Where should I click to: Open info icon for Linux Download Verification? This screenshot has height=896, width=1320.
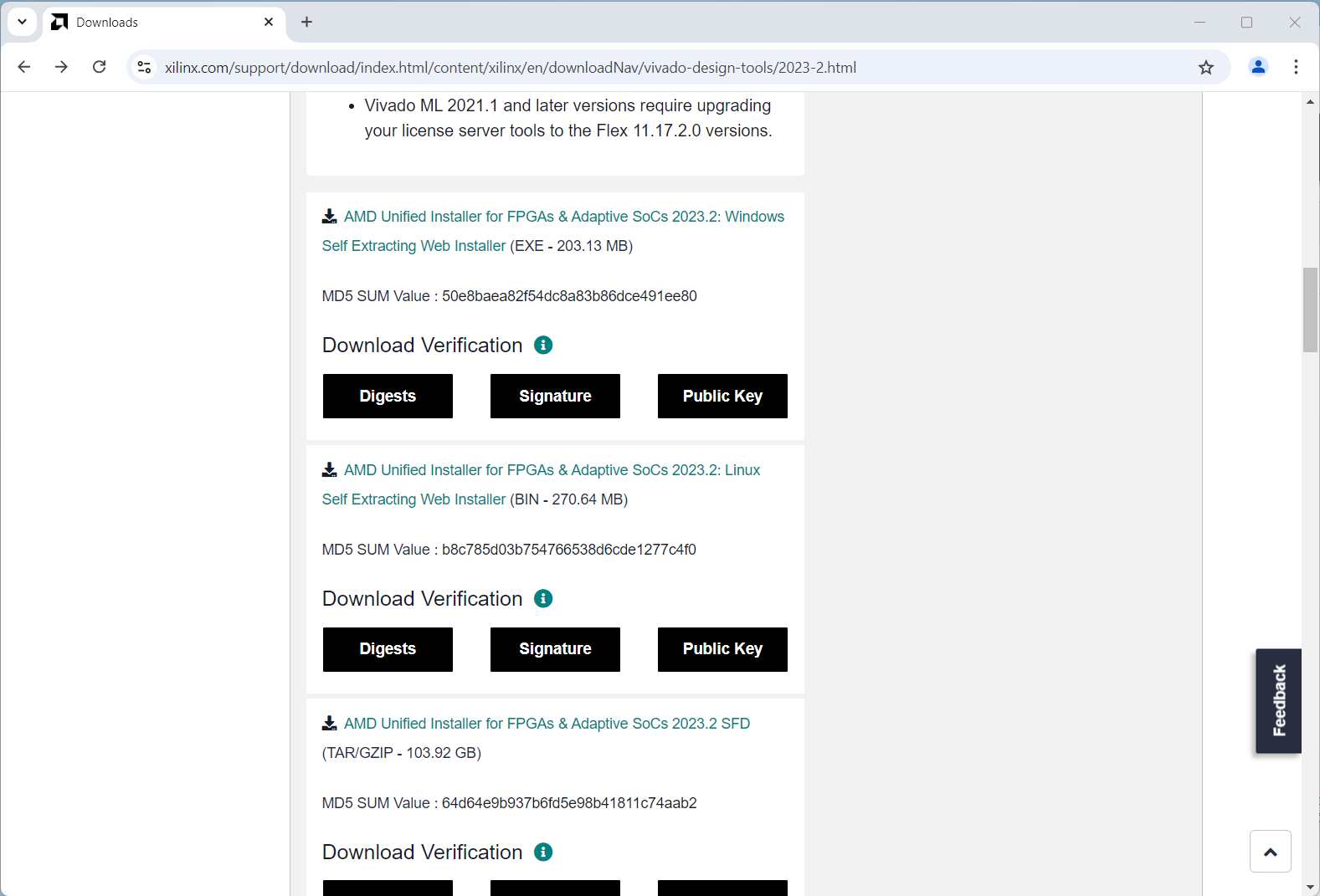coord(543,599)
